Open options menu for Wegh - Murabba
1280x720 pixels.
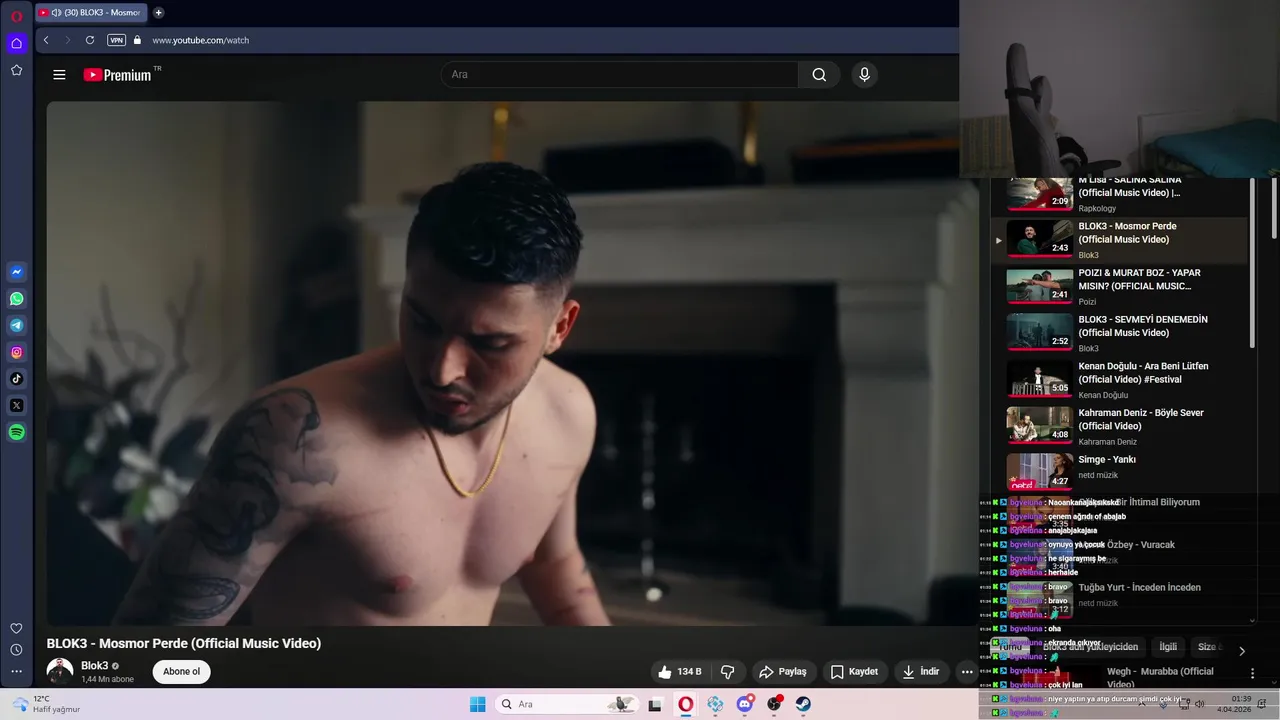pyautogui.click(x=1252, y=674)
